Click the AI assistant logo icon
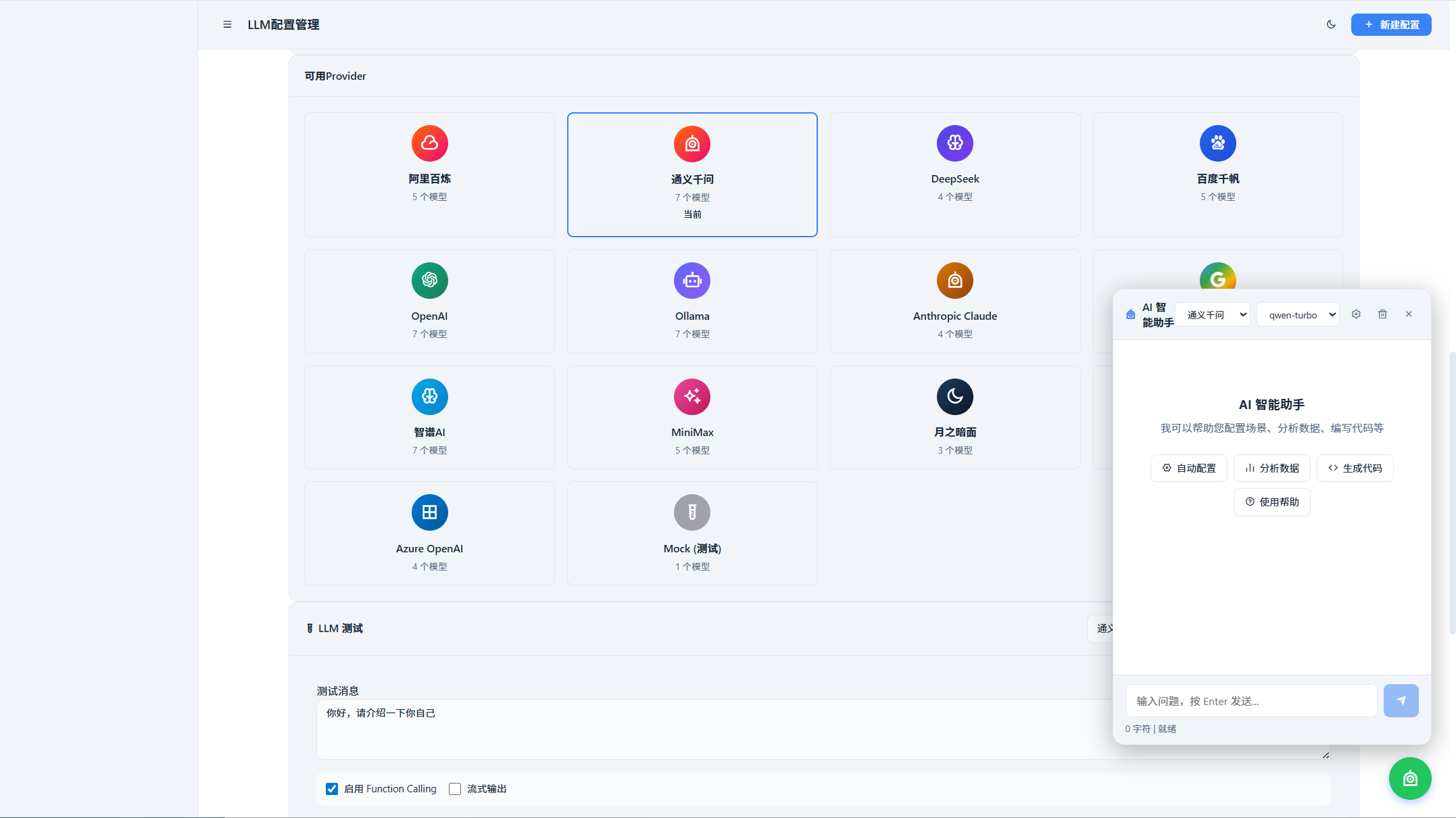The image size is (1456, 818). click(1131, 314)
